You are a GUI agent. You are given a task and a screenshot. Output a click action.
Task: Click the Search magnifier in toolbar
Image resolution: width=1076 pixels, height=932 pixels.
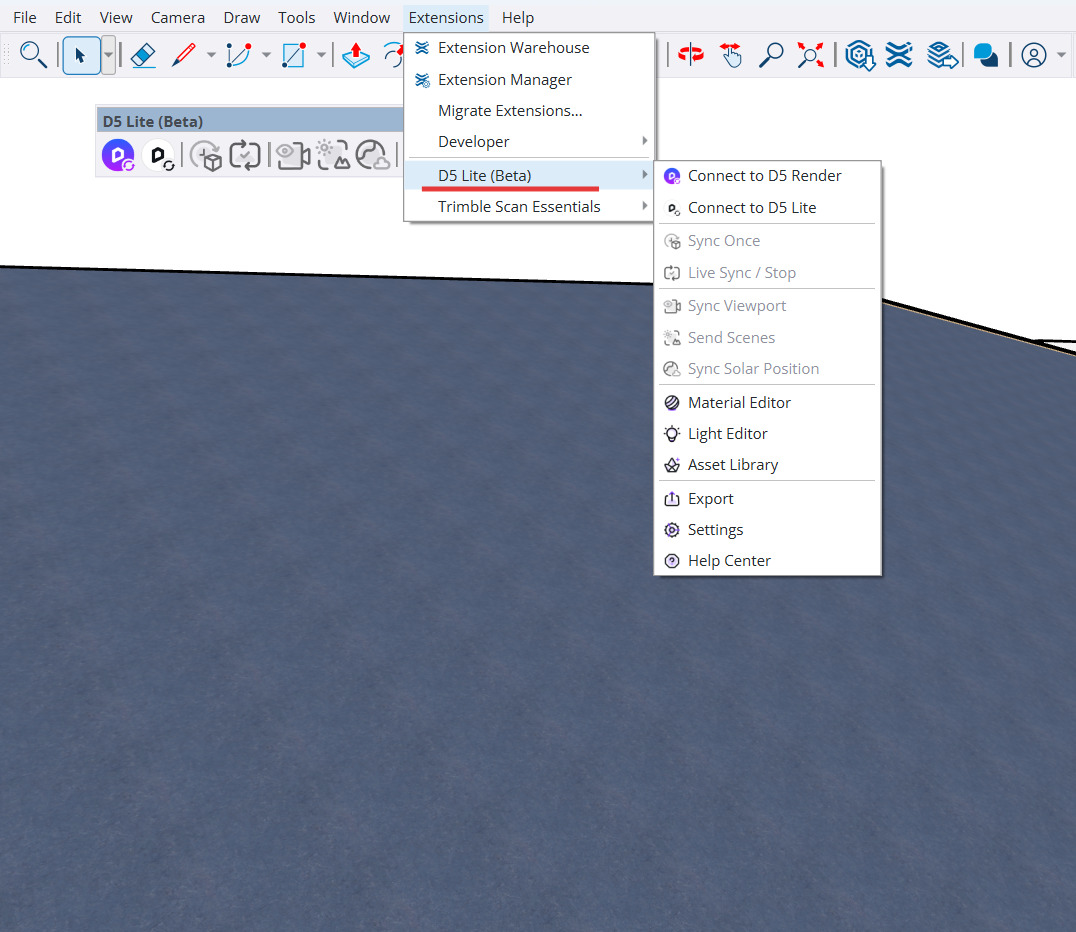[x=33, y=55]
